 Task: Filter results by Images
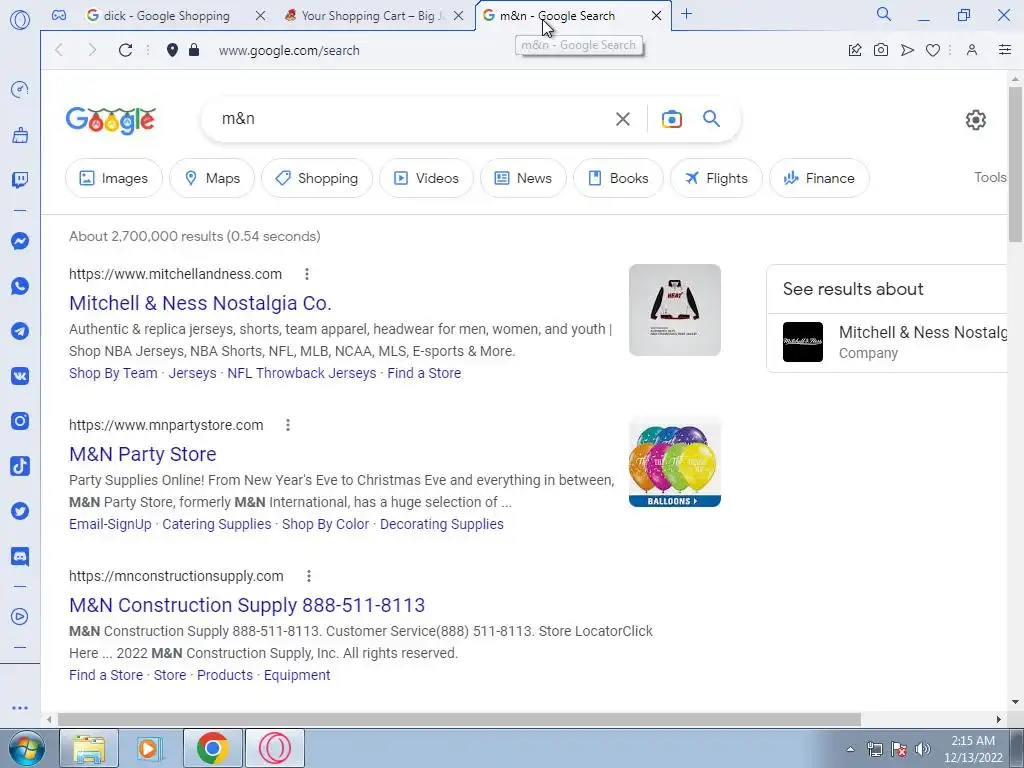[114, 178]
